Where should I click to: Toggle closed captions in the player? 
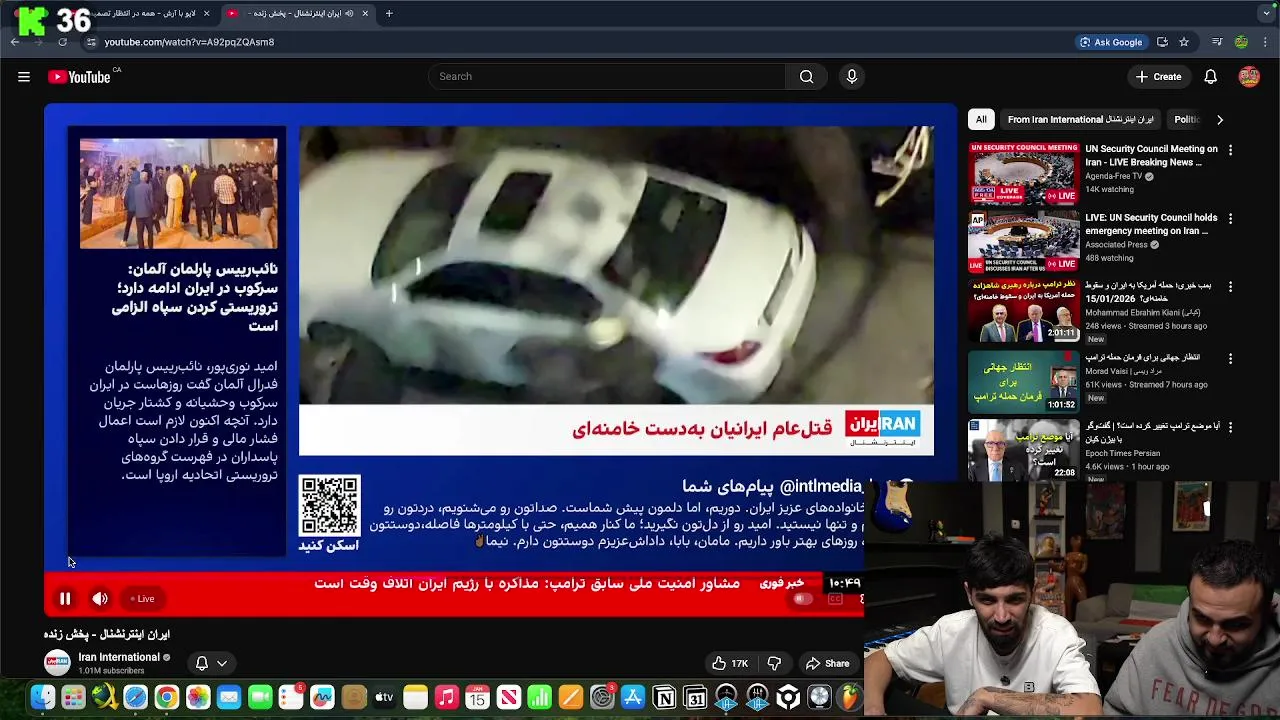(x=835, y=599)
